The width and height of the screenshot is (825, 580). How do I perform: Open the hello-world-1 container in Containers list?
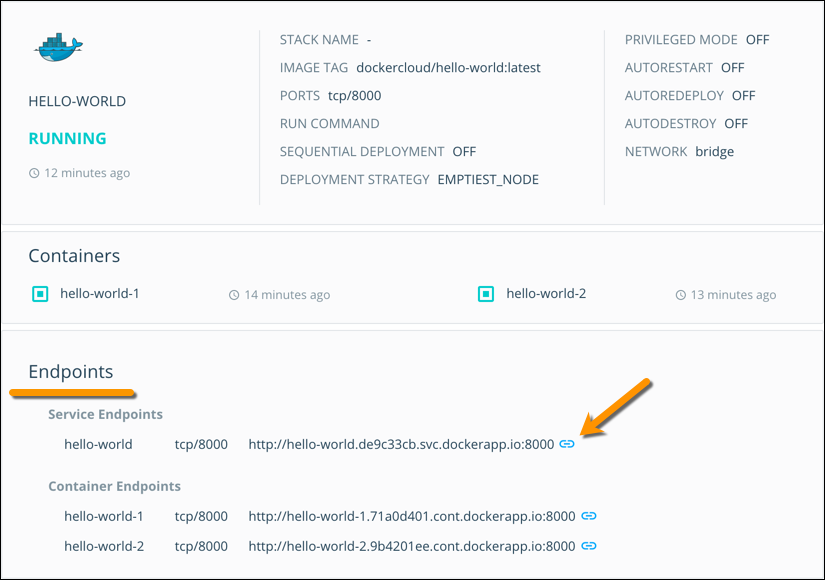pyautogui.click(x=99, y=294)
